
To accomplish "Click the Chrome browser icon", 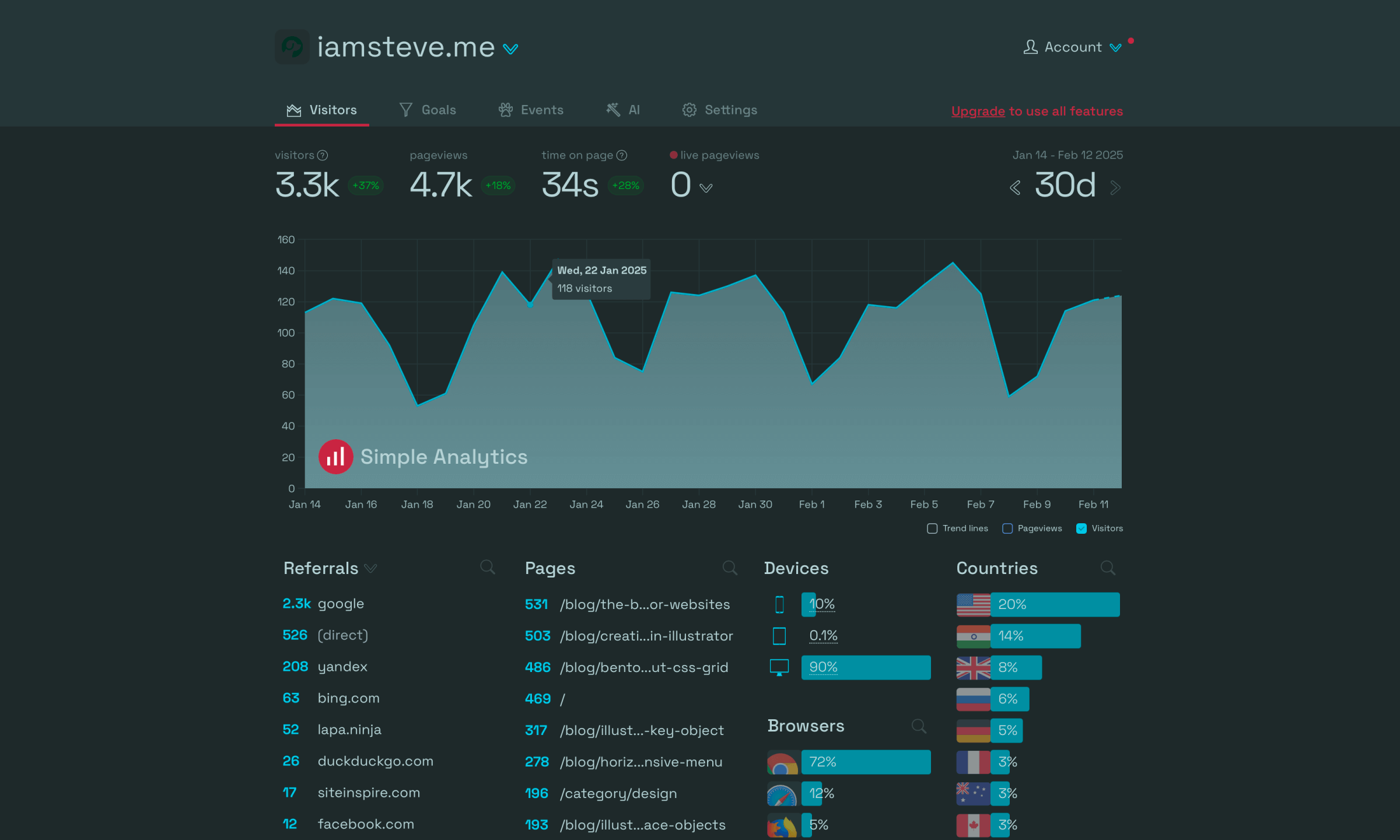I will pos(782,762).
